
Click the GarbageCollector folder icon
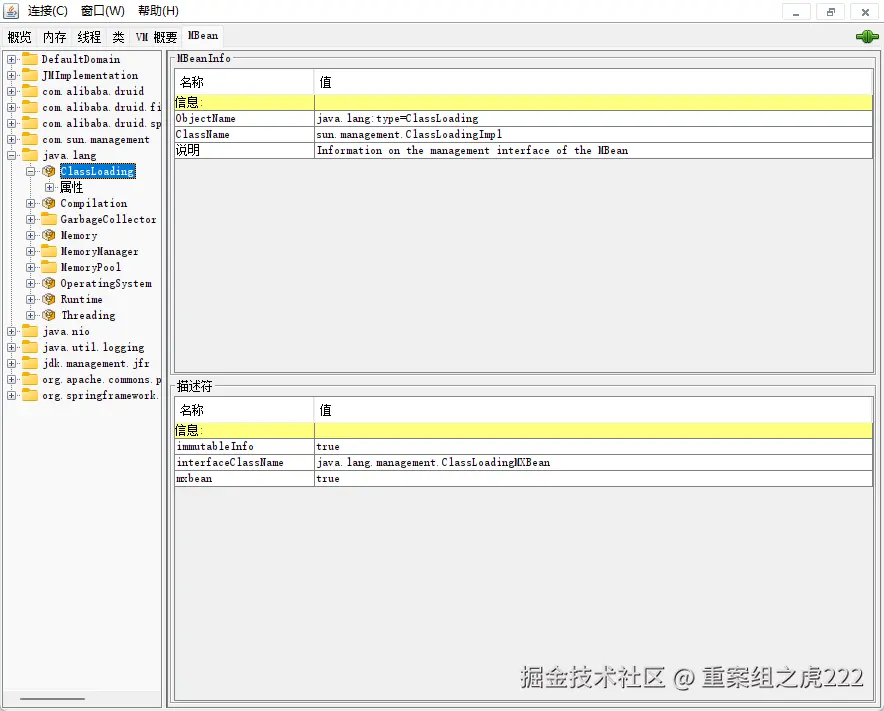(49, 219)
